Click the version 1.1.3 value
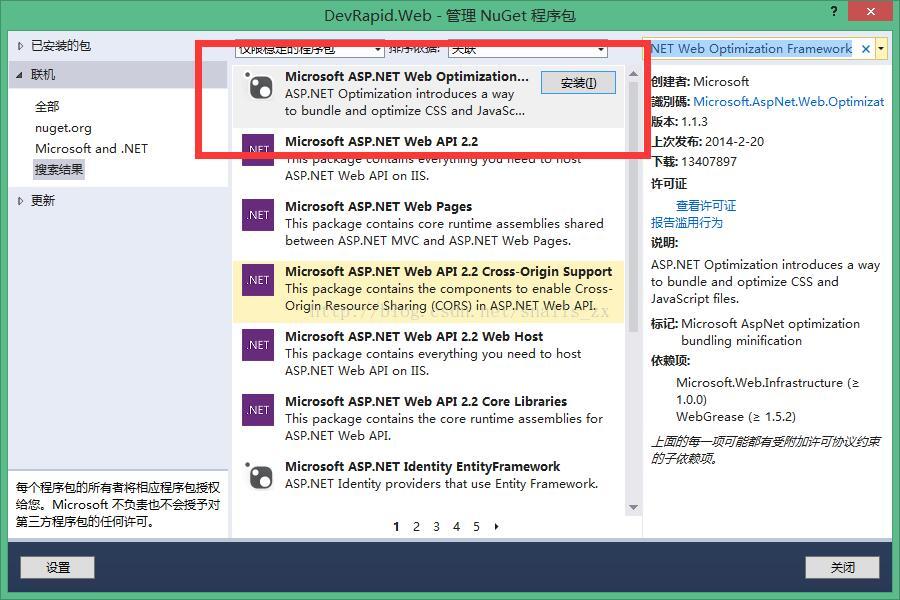This screenshot has width=900, height=600. click(x=695, y=122)
